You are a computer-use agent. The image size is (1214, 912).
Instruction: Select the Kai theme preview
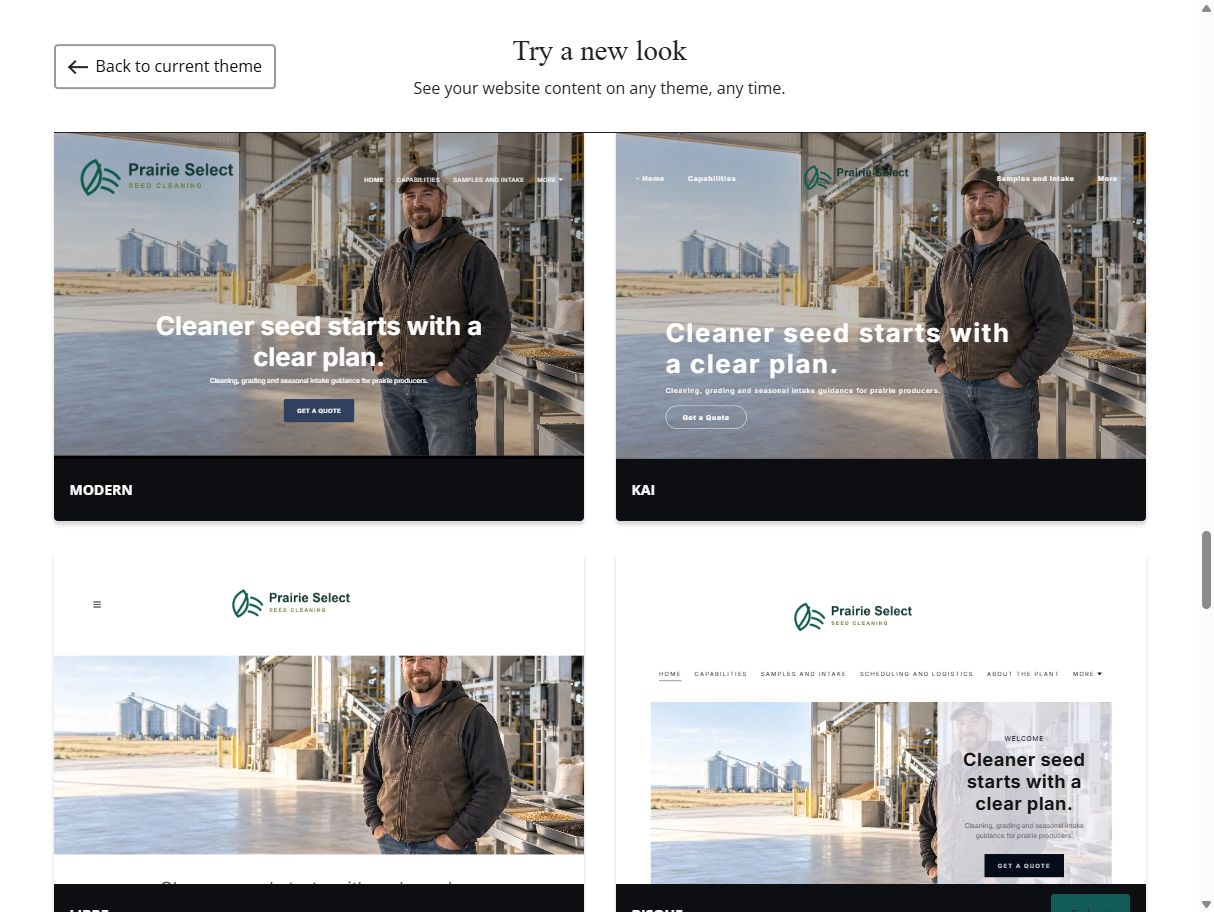tap(881, 326)
